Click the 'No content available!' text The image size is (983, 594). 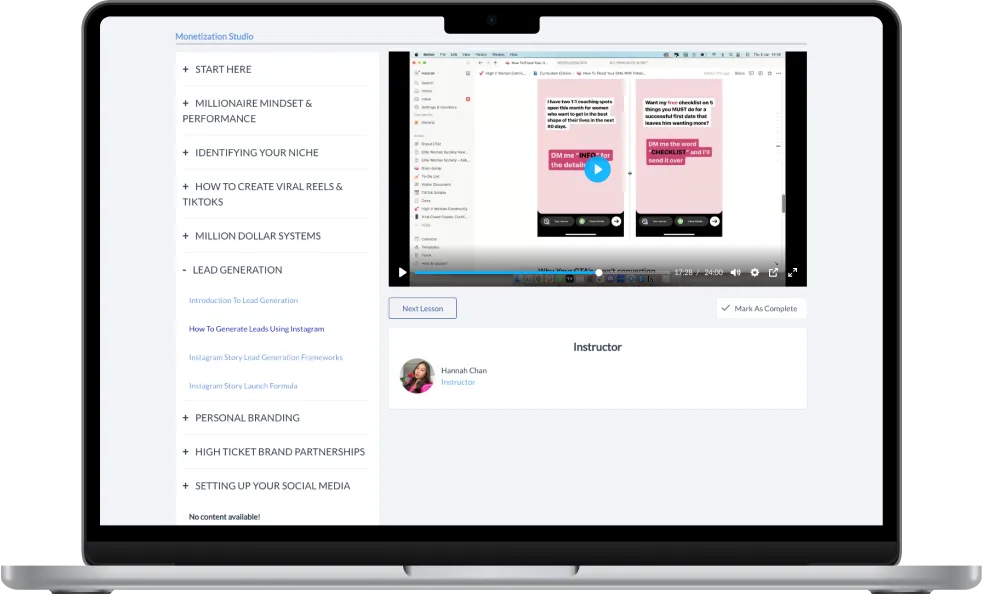click(x=224, y=517)
